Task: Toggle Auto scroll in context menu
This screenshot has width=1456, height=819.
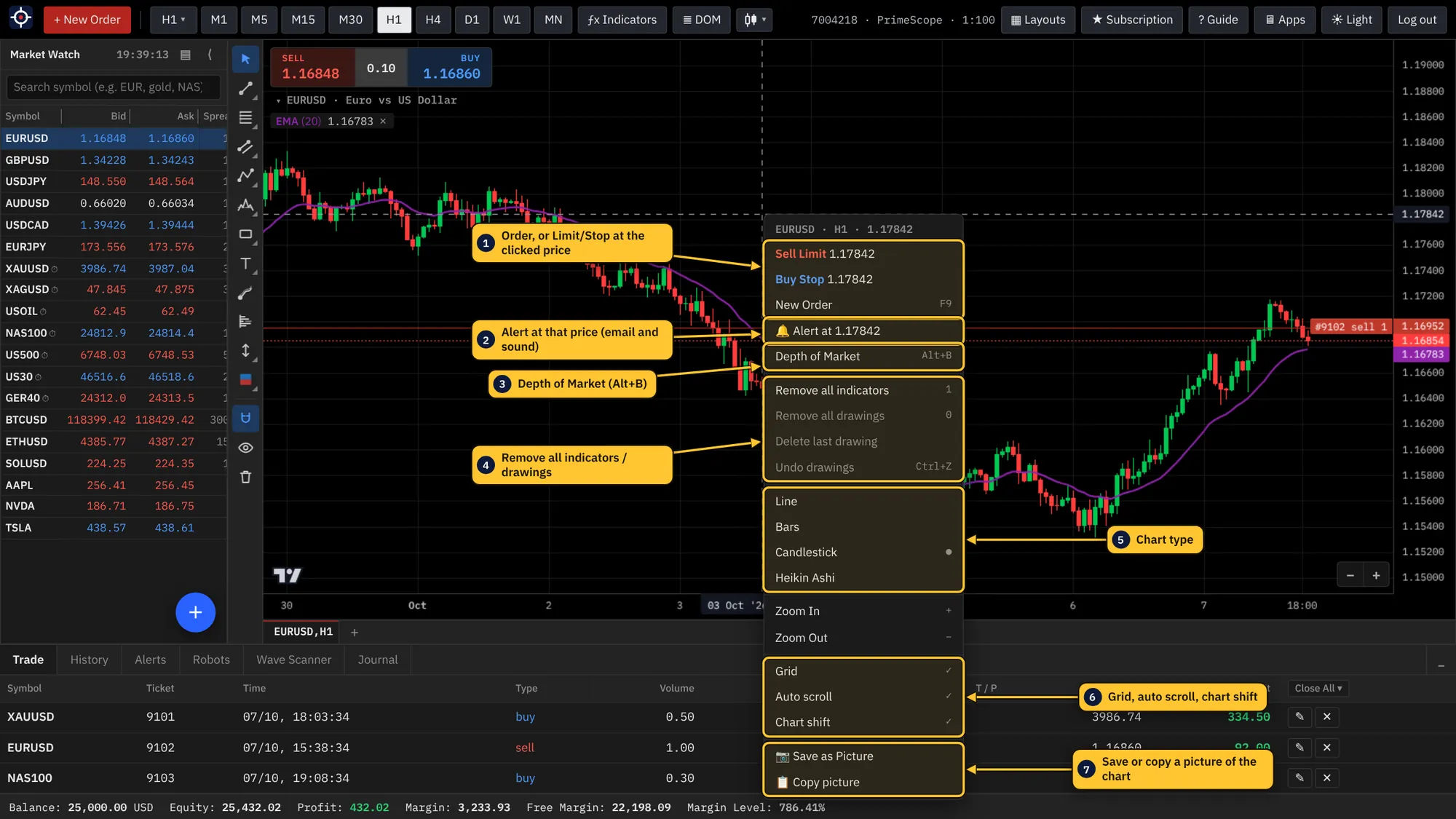Action: point(863,697)
